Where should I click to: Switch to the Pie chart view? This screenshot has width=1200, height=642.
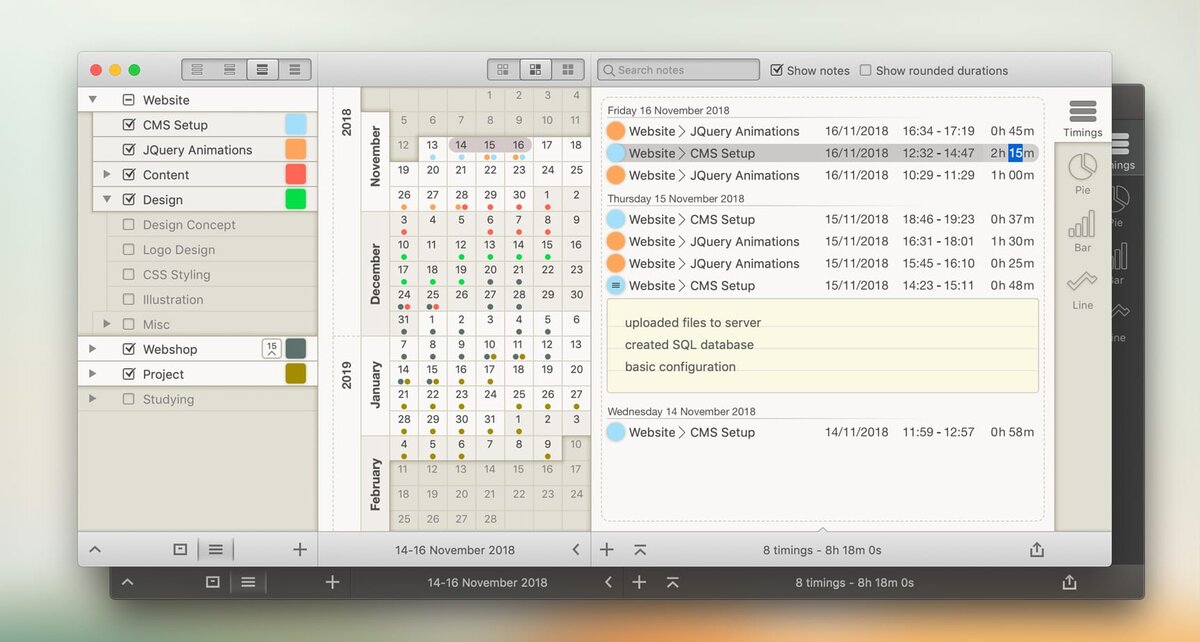tap(1082, 168)
